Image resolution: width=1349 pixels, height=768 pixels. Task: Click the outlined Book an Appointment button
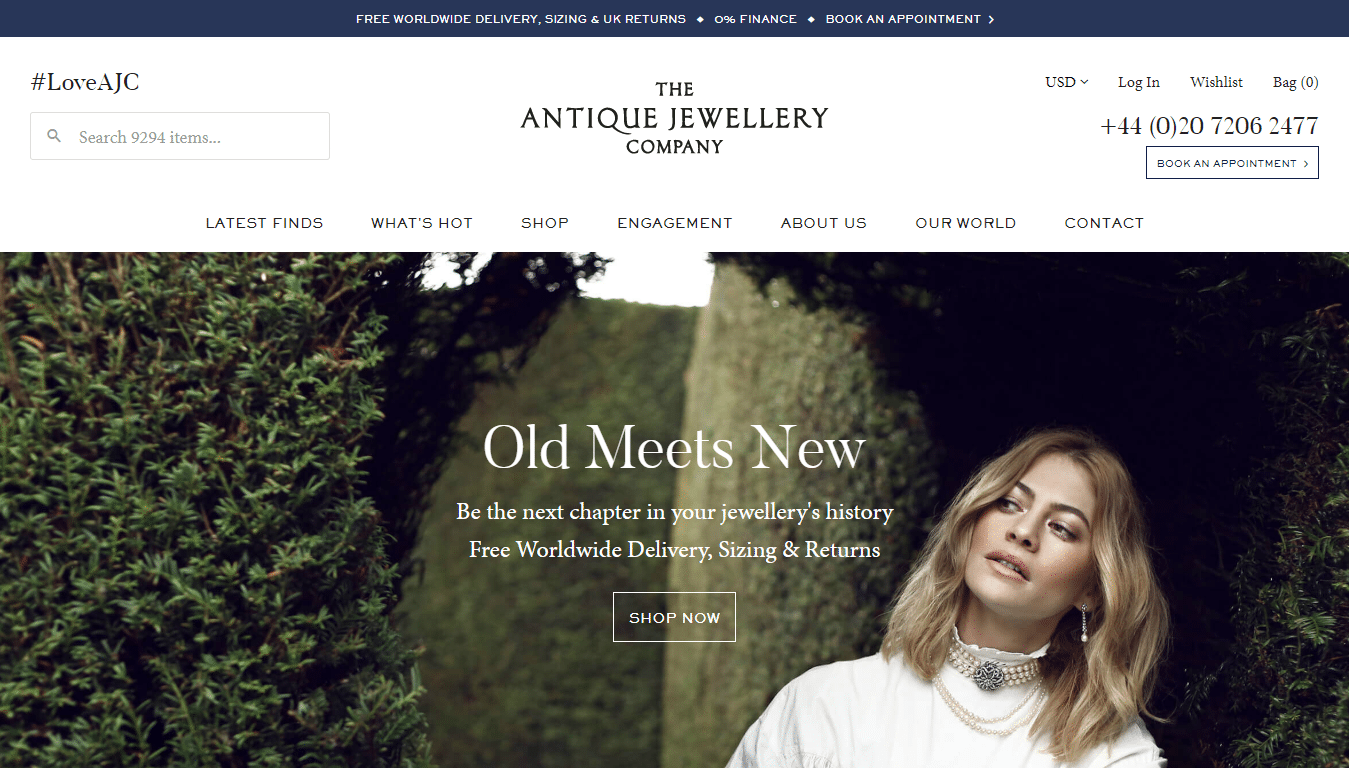[x=1232, y=163]
